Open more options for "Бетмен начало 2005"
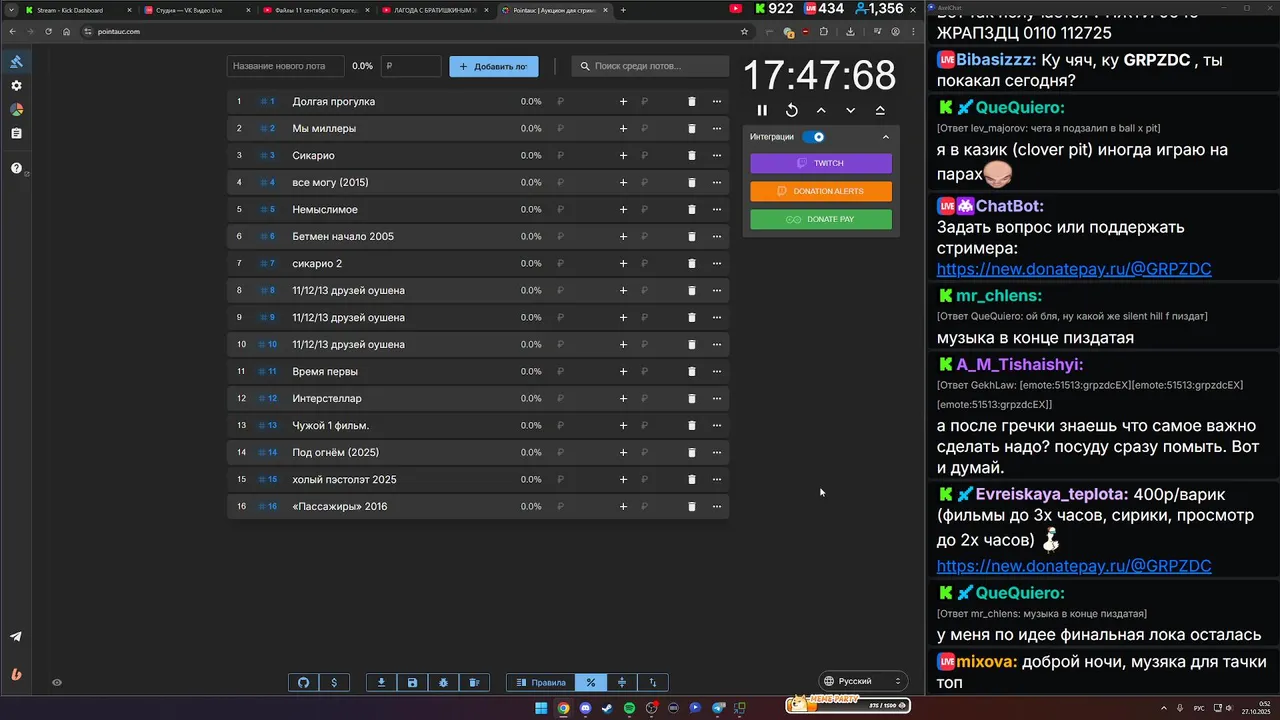The height and width of the screenshot is (720, 1280). (x=716, y=236)
